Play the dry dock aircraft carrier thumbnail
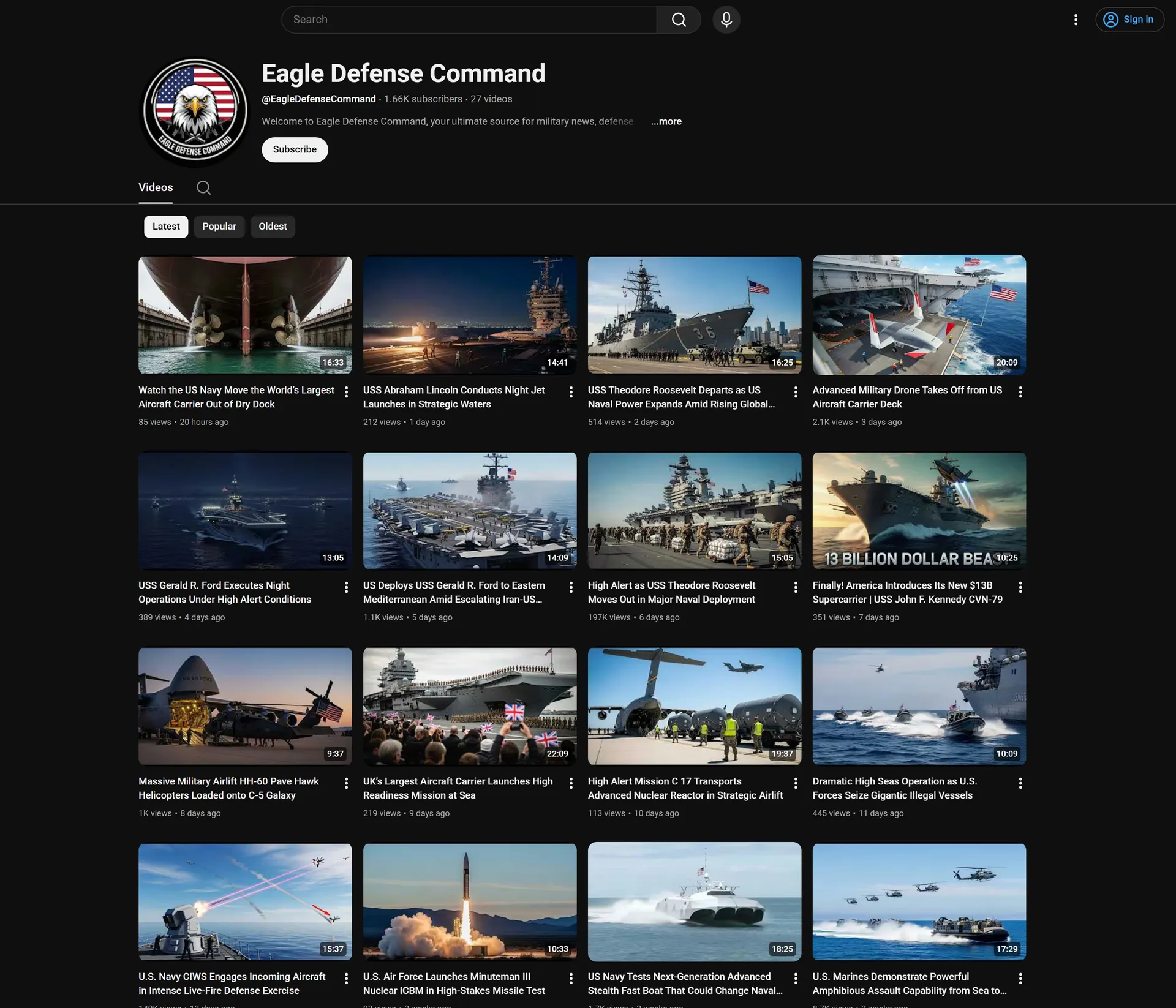Image resolution: width=1176 pixels, height=1008 pixels. point(245,315)
